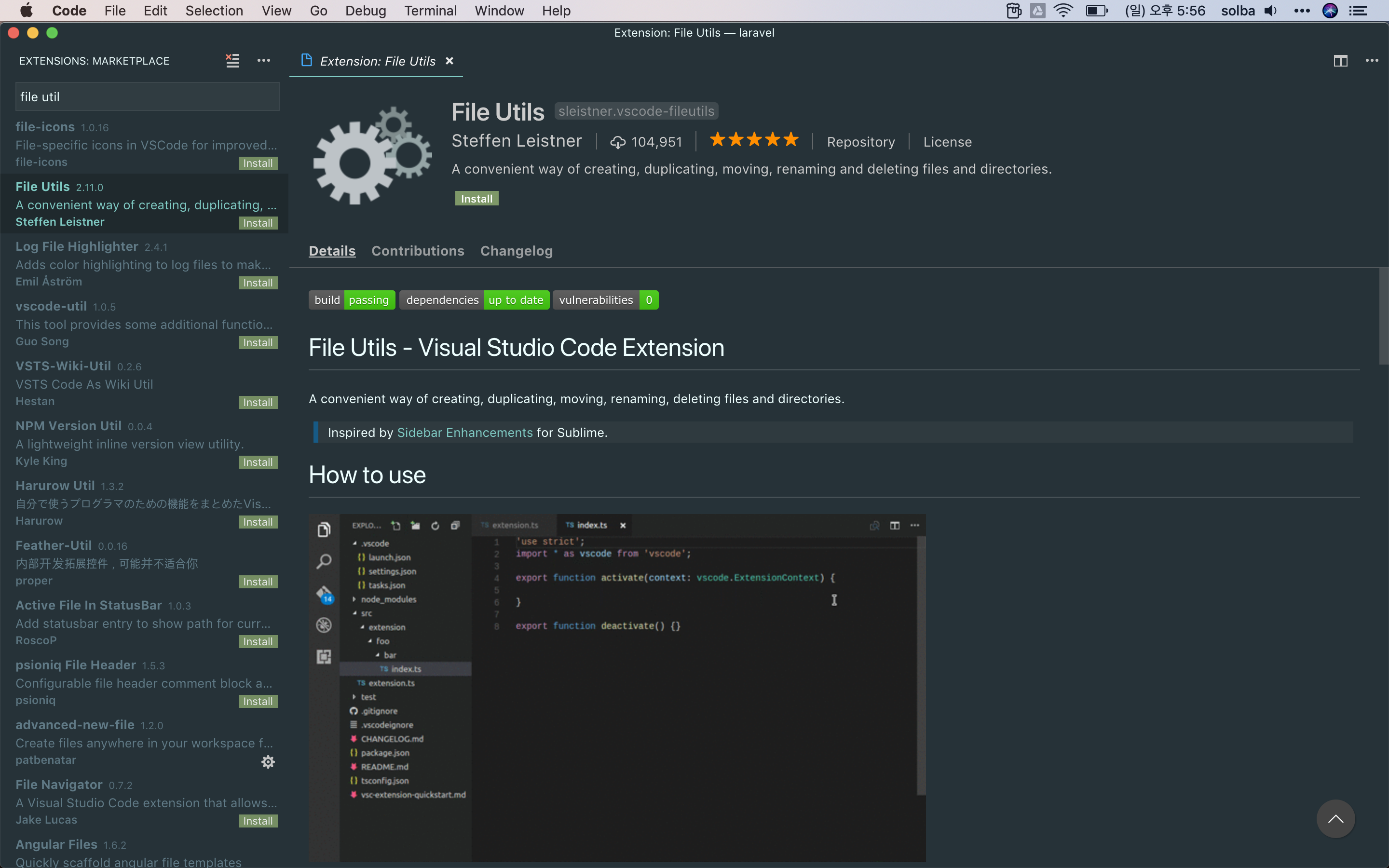The height and width of the screenshot is (868, 1389).
Task: Click the extensions search field
Action: (147, 96)
